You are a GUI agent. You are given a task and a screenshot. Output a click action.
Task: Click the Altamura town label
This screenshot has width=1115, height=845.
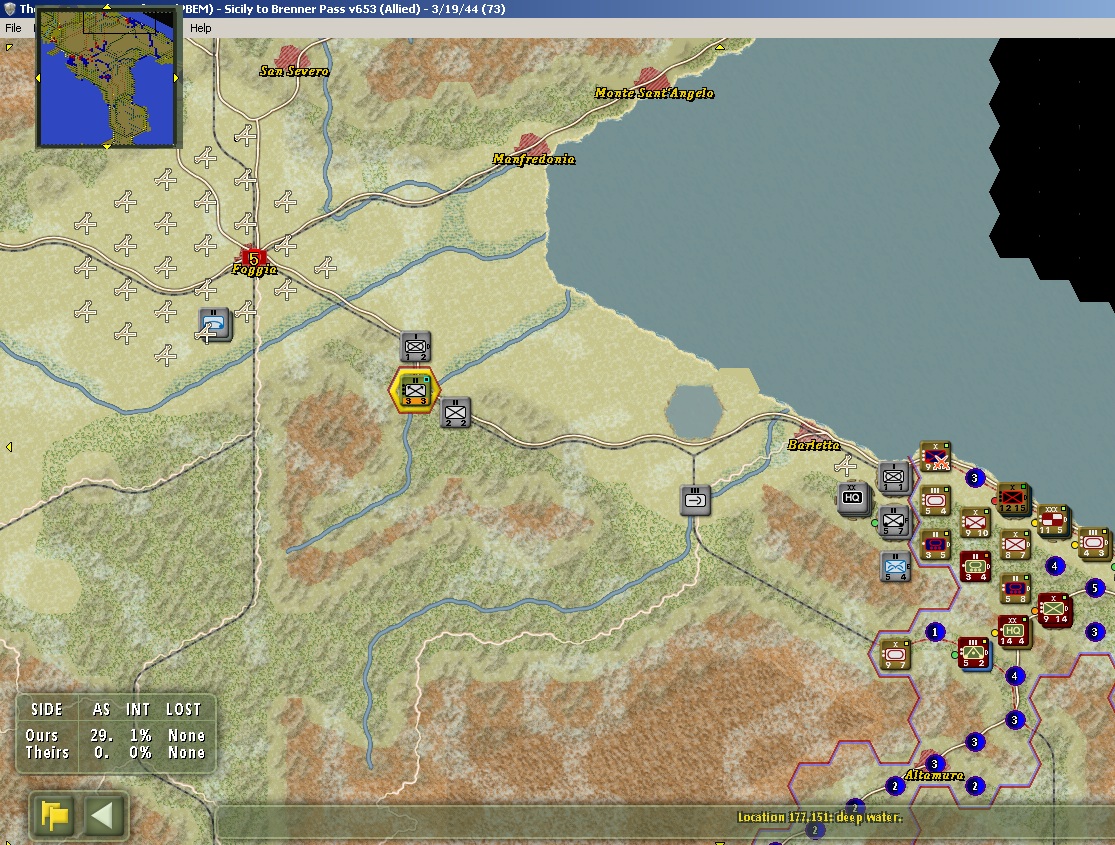pyautogui.click(x=934, y=775)
